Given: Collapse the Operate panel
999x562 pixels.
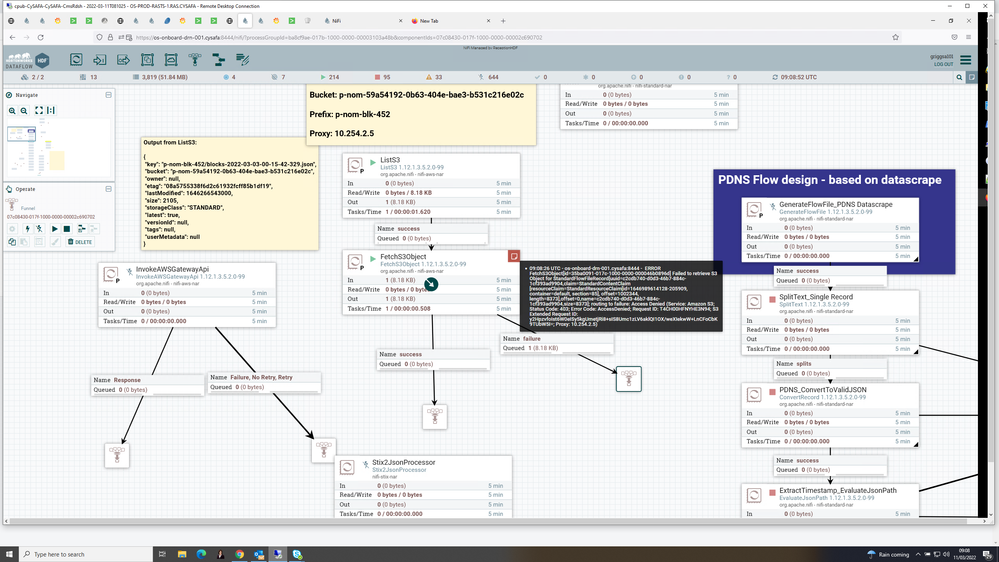Looking at the screenshot, I should click(108, 189).
